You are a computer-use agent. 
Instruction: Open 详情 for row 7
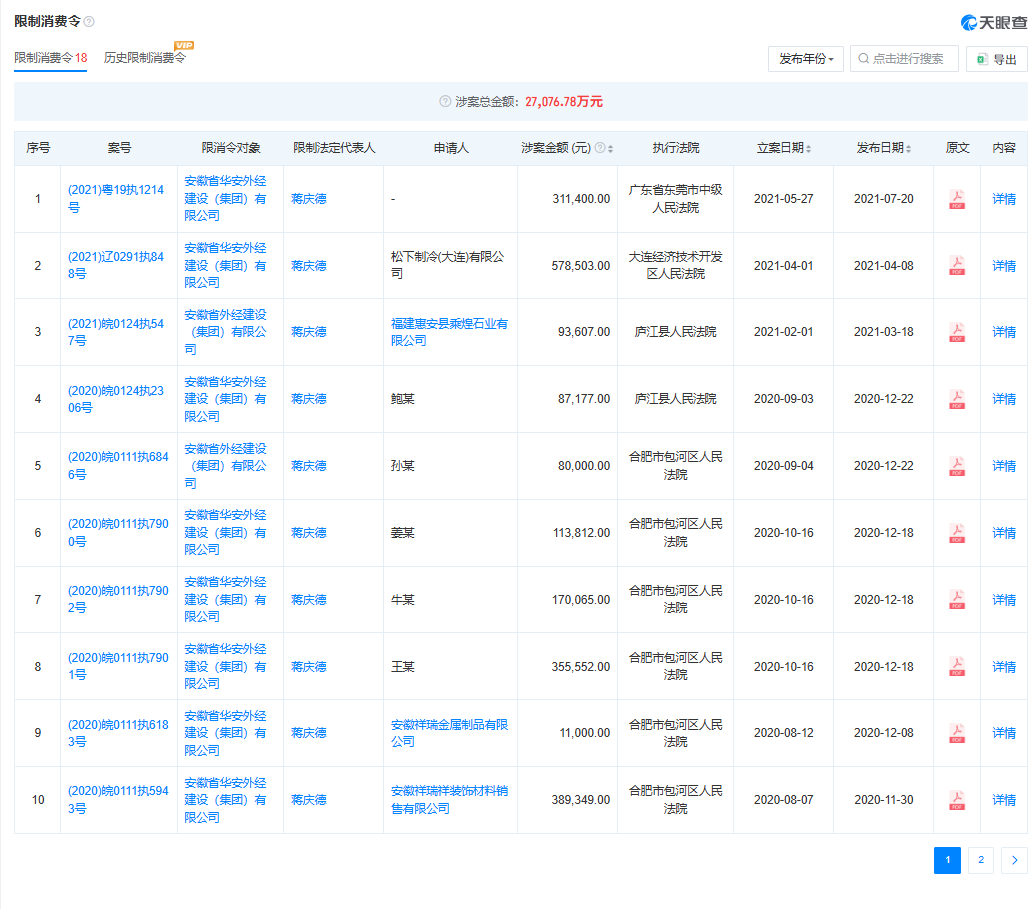[1004, 600]
